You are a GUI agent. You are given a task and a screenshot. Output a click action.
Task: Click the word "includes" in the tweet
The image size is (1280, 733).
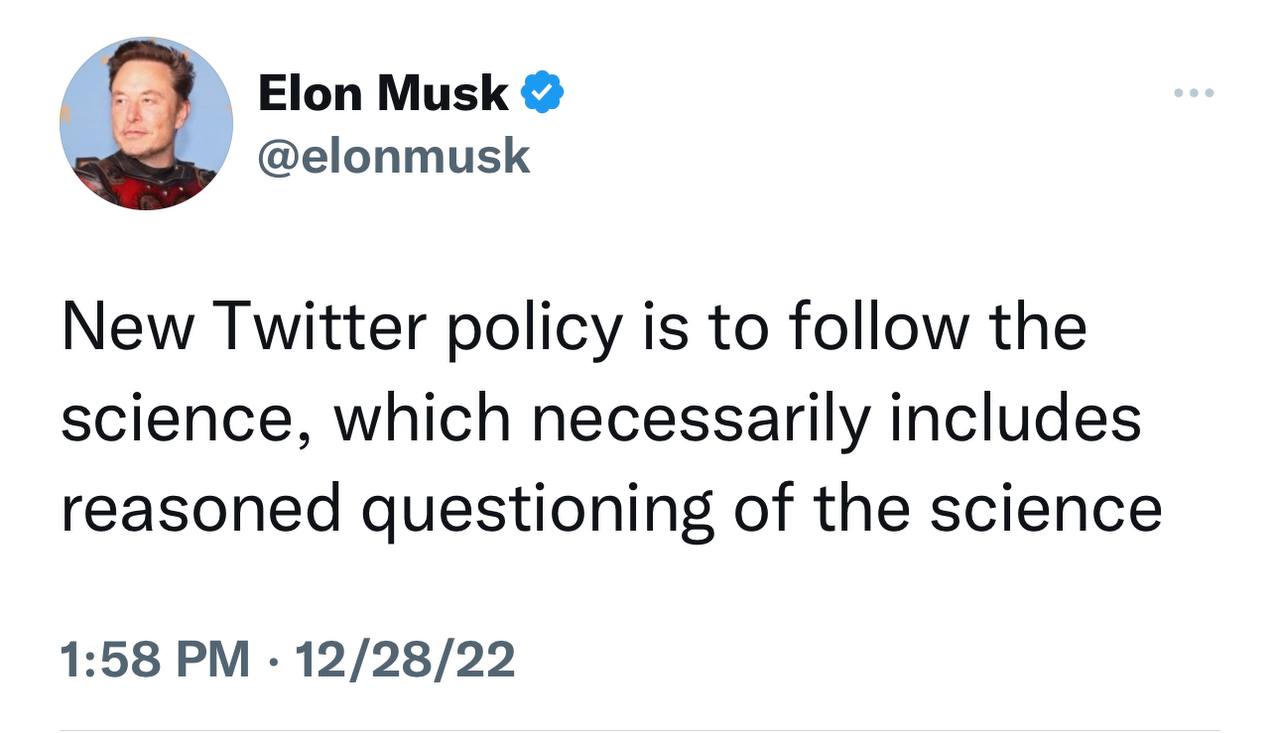coord(1015,418)
